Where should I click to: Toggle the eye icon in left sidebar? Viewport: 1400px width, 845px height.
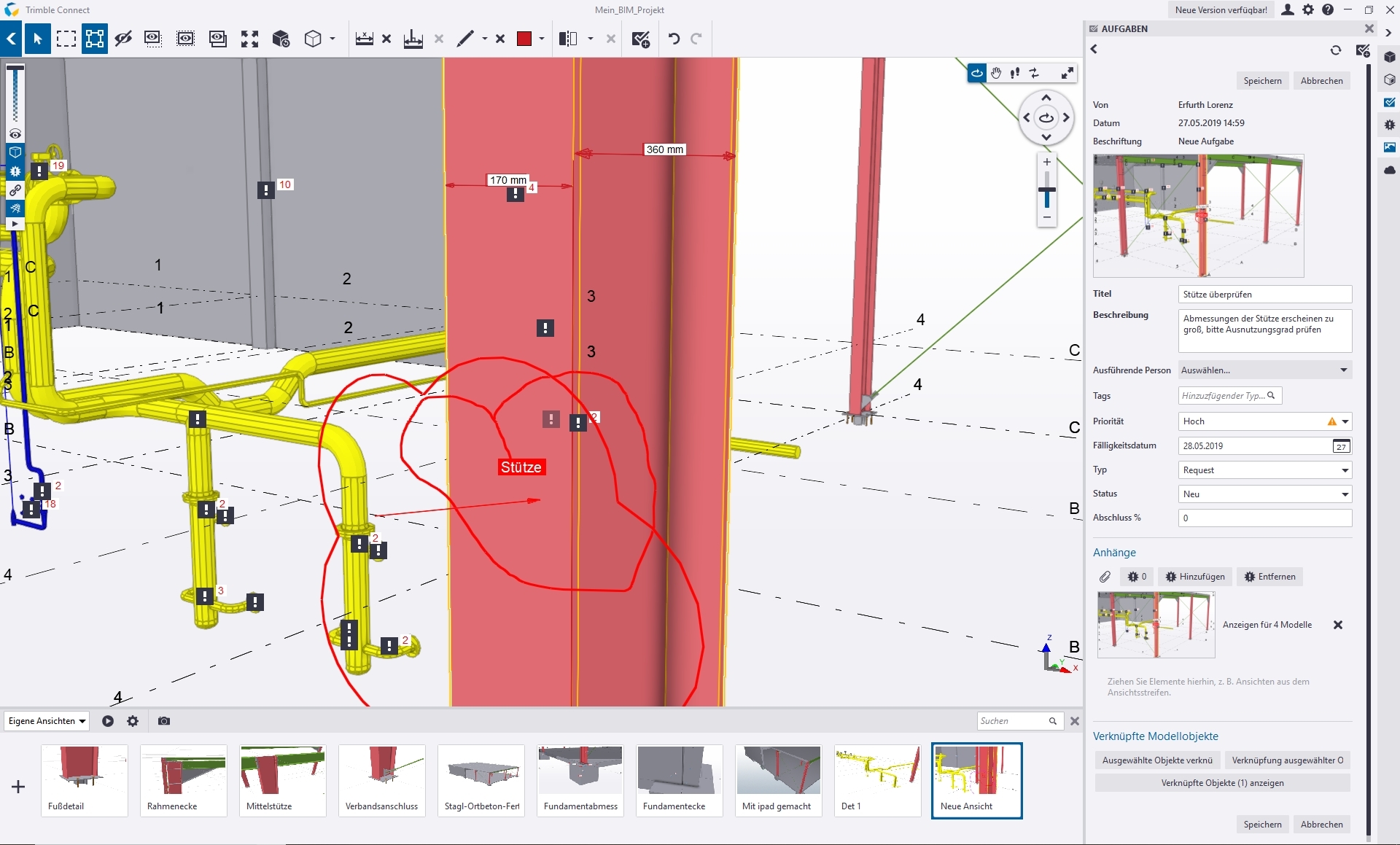pos(15,134)
